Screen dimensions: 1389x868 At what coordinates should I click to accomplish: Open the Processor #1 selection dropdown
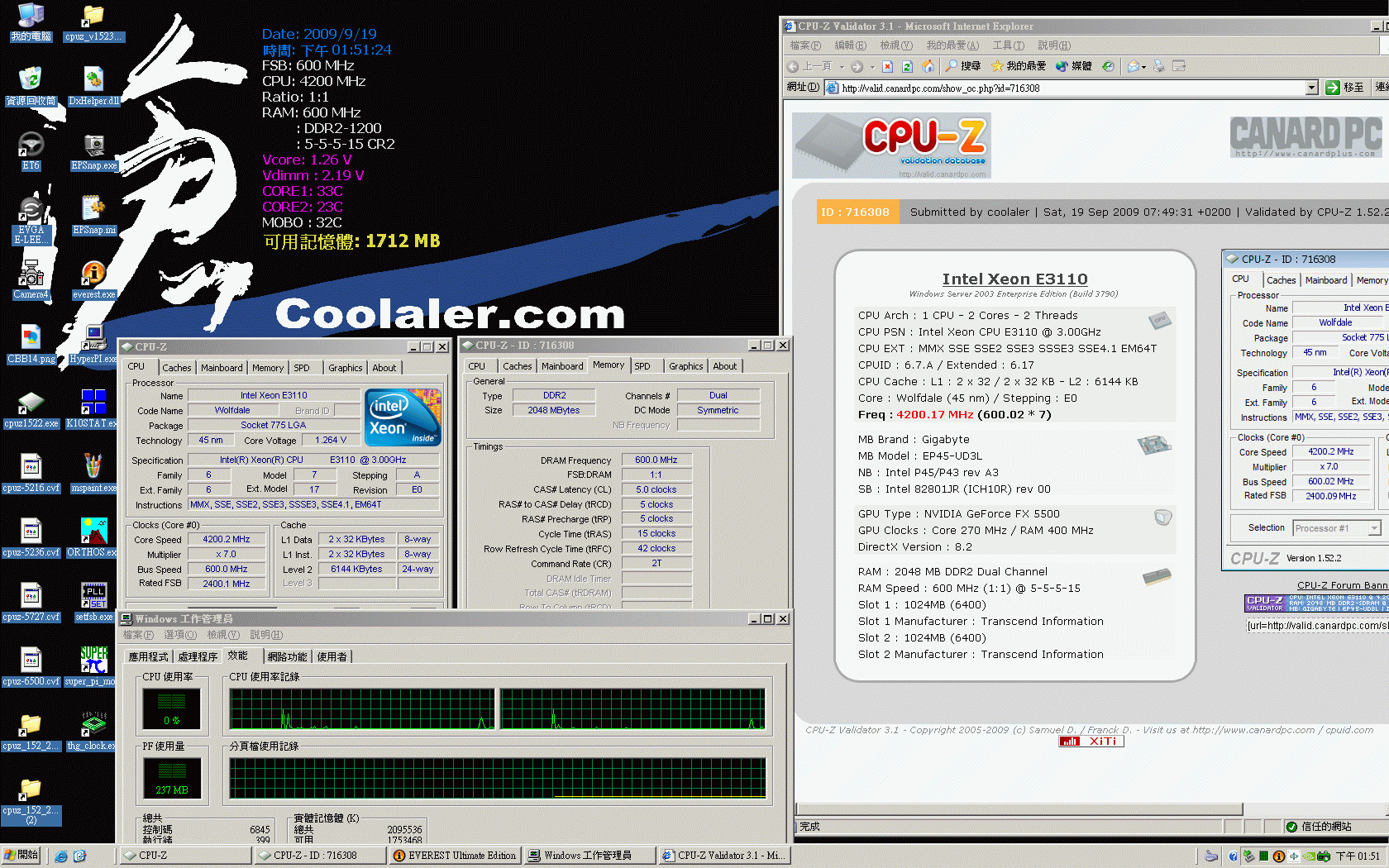point(1375,528)
